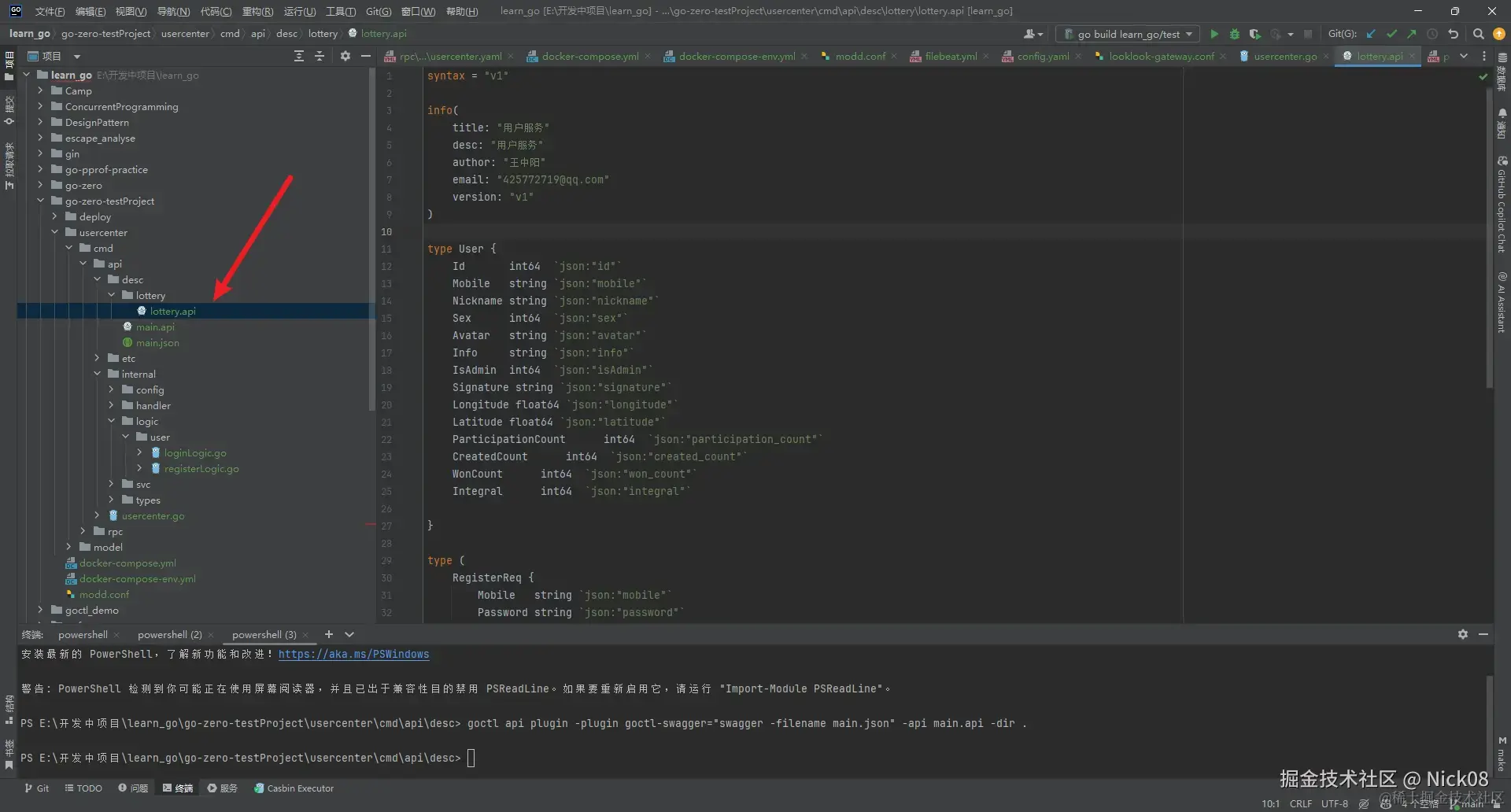Push changes with the Git push arrow
Screen dimensions: 1511x812
click(1412, 34)
